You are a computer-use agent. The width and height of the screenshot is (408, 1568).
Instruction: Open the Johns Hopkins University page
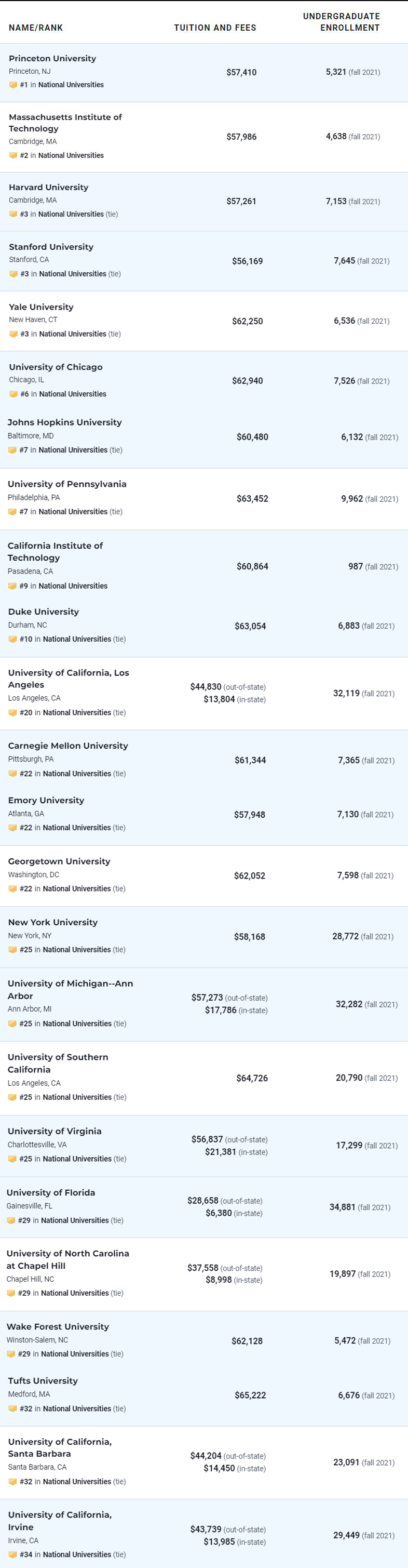[64, 422]
